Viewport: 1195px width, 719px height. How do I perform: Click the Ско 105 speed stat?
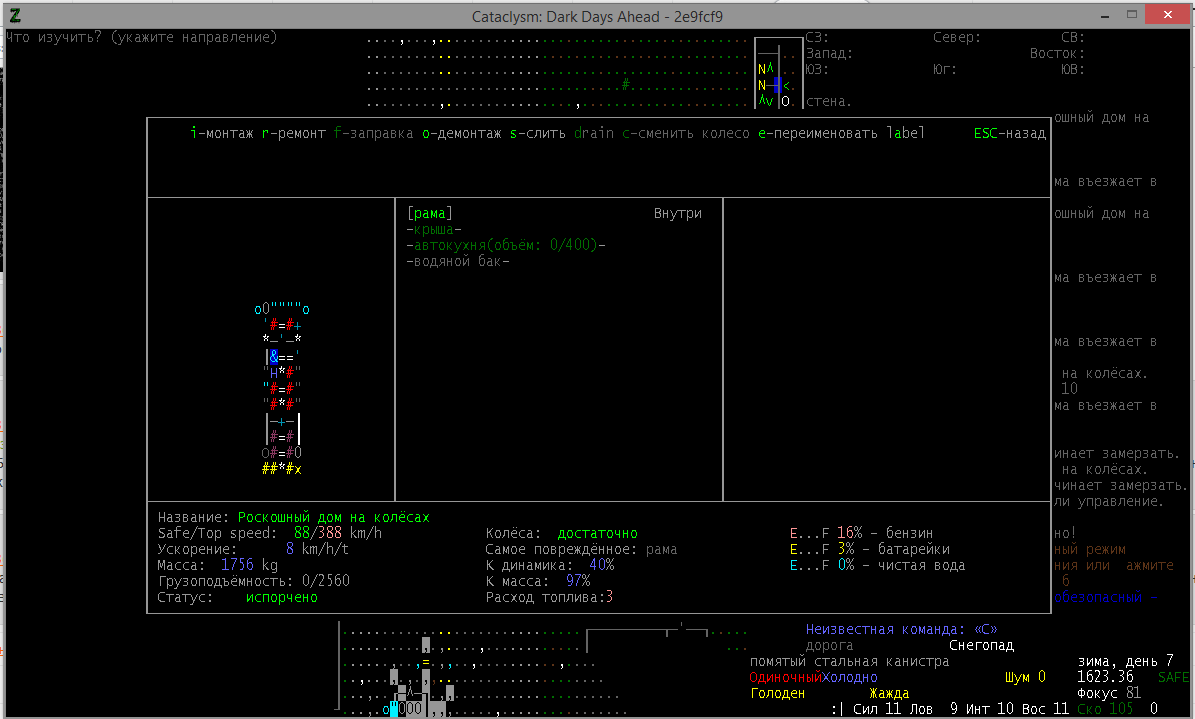click(x=1105, y=709)
